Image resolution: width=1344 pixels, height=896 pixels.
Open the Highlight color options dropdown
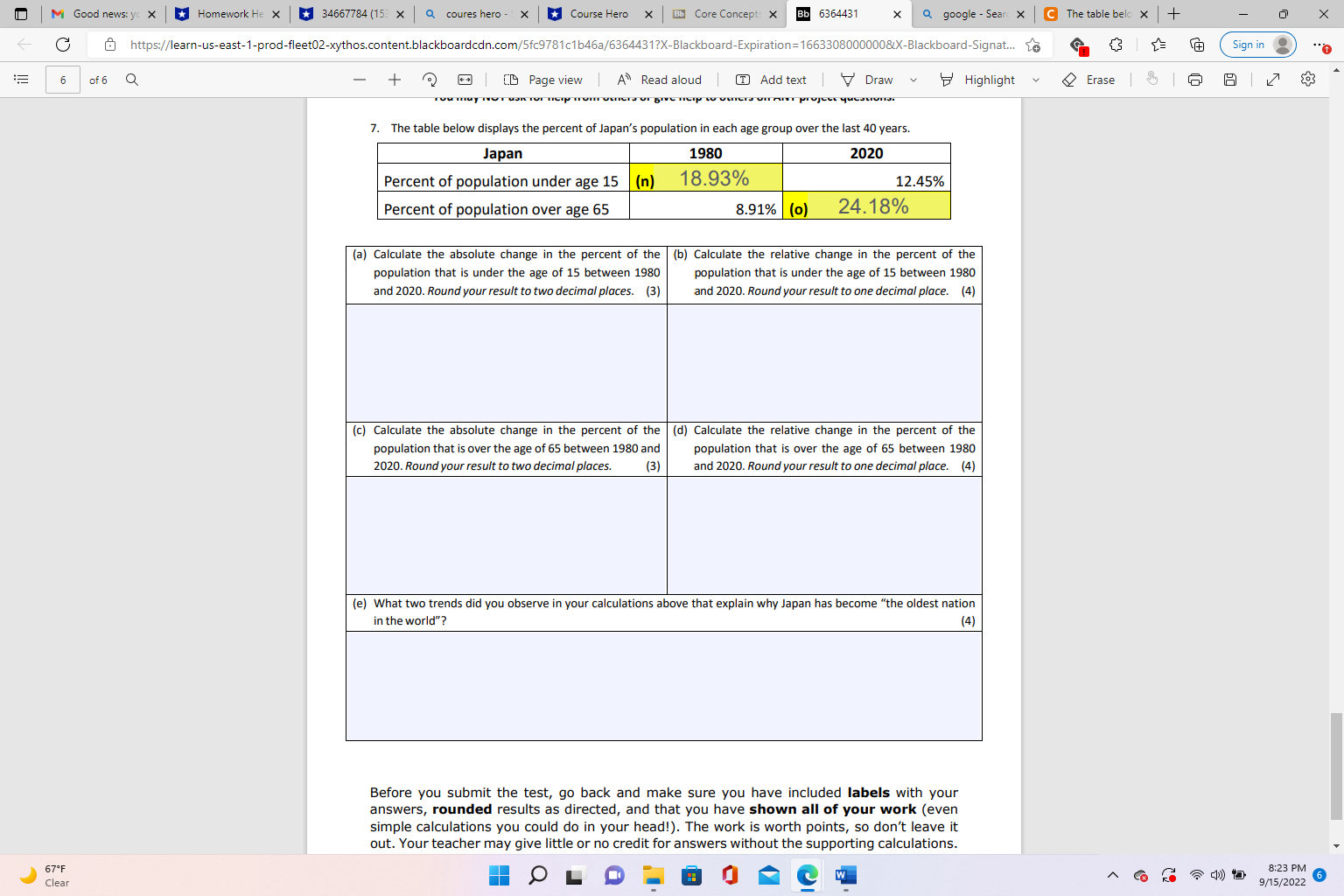coord(1036,80)
